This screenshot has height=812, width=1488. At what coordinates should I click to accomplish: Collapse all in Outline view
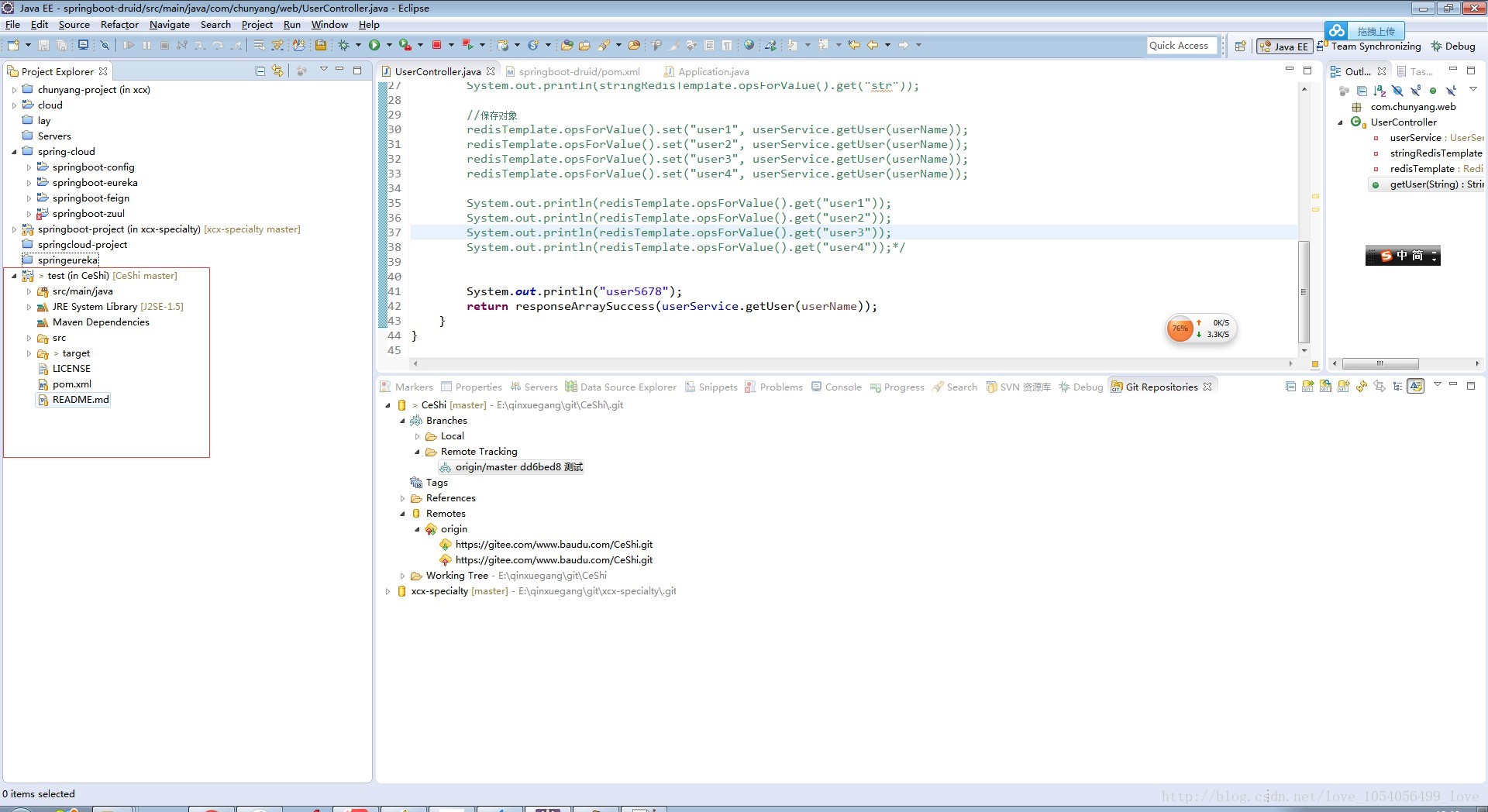tap(1362, 91)
